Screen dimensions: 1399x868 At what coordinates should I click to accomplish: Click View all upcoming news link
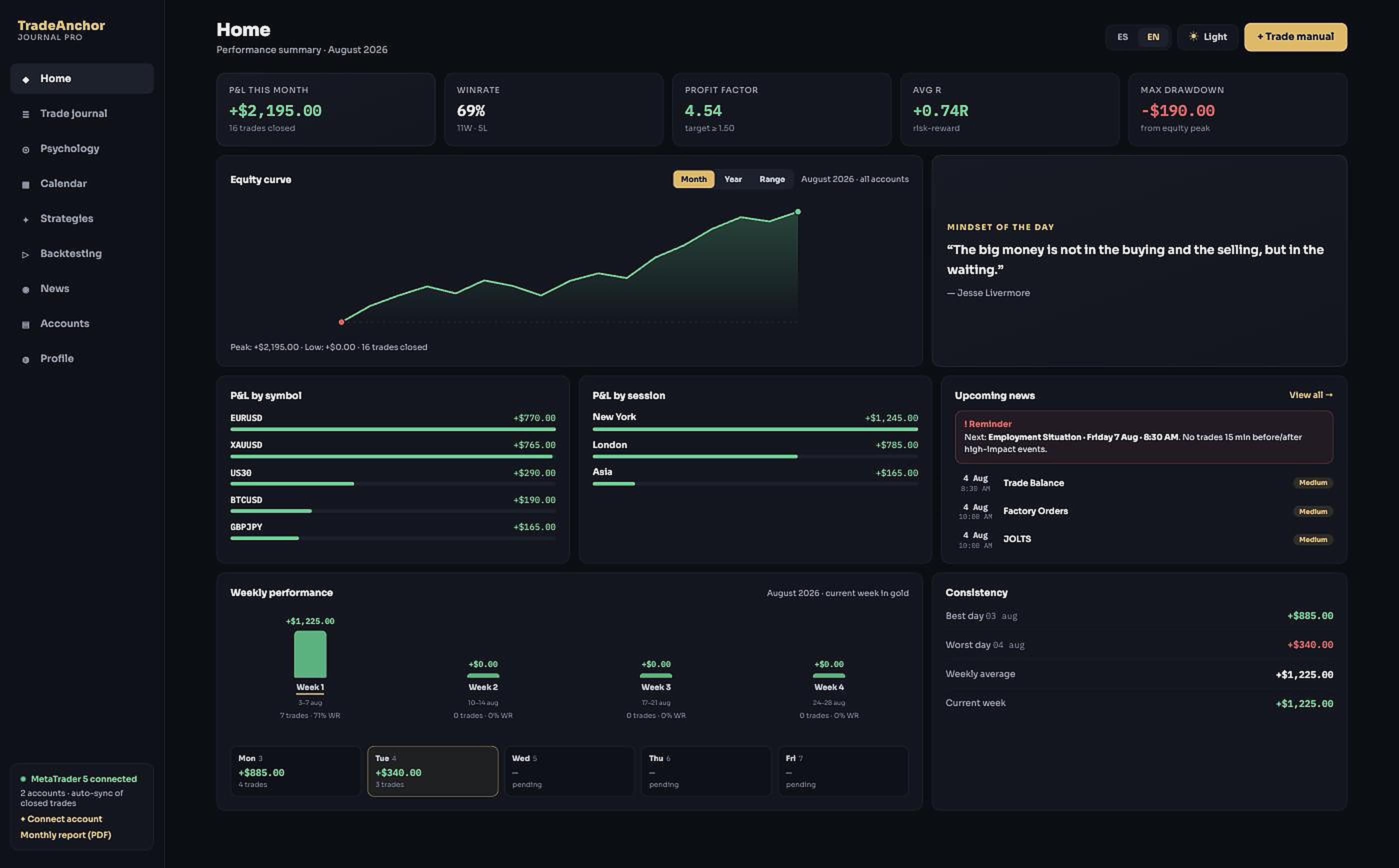pos(1310,395)
